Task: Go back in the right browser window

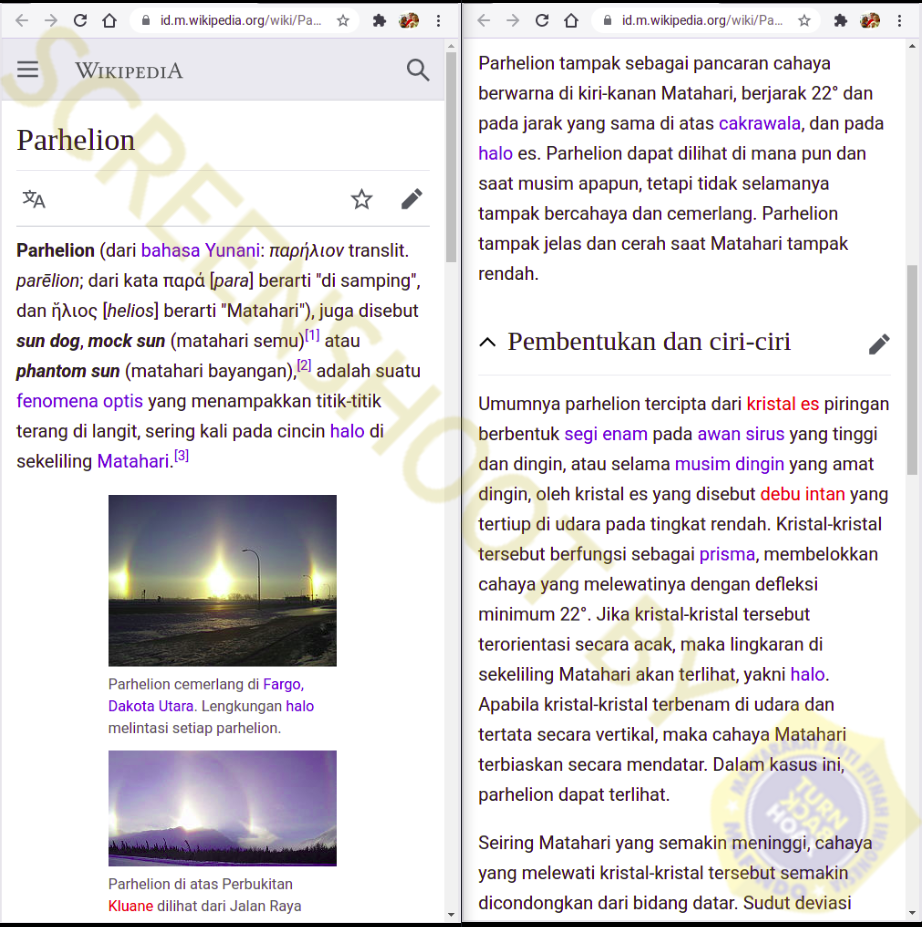Action: click(x=483, y=21)
